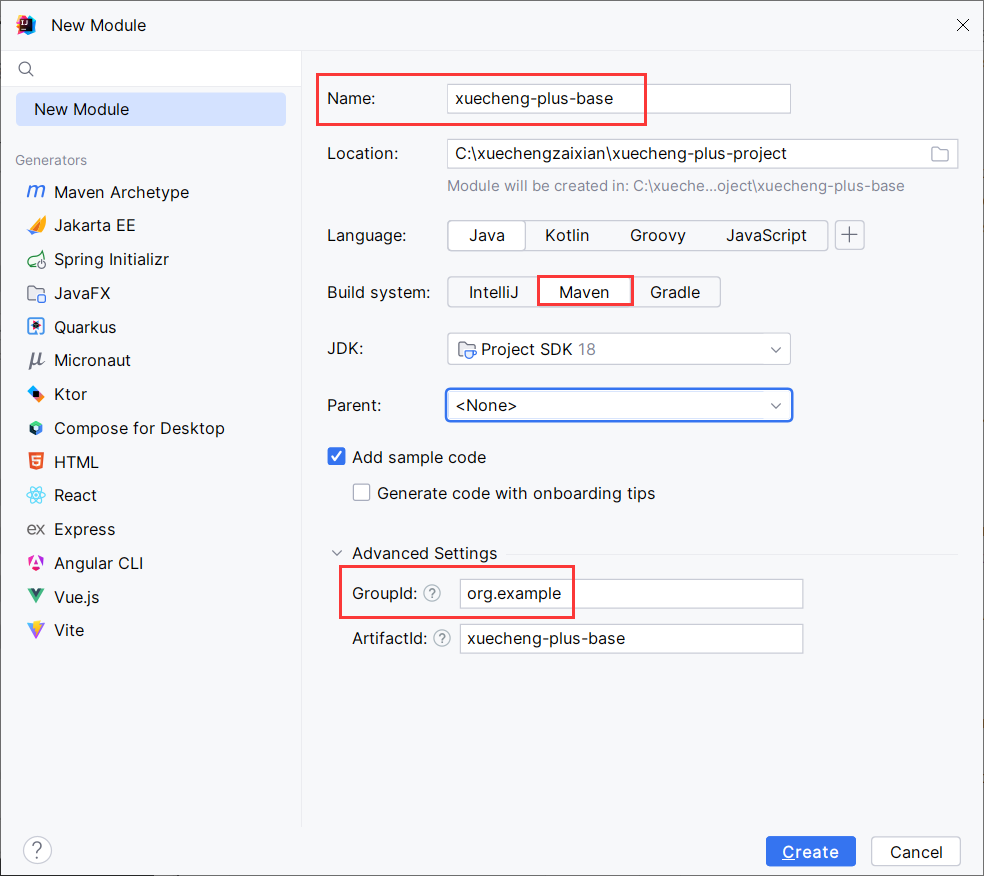Choose Gradle build system

[x=675, y=292]
